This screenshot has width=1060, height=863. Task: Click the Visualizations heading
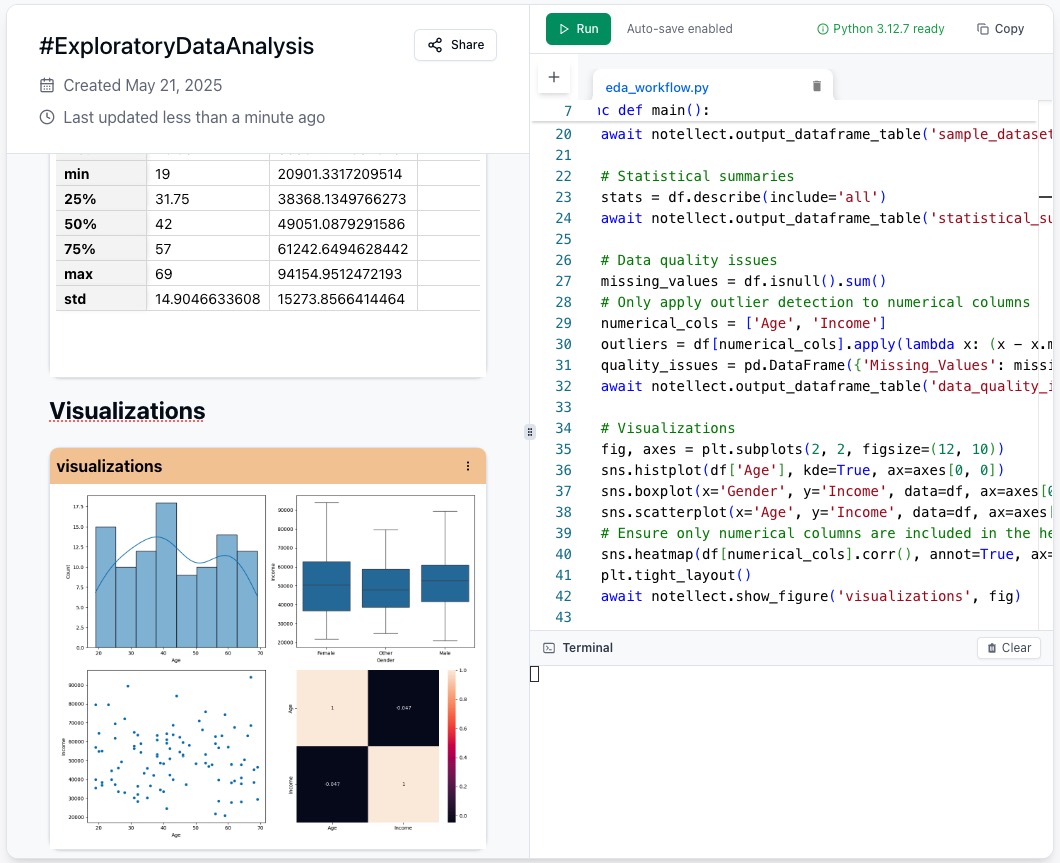click(x=127, y=411)
